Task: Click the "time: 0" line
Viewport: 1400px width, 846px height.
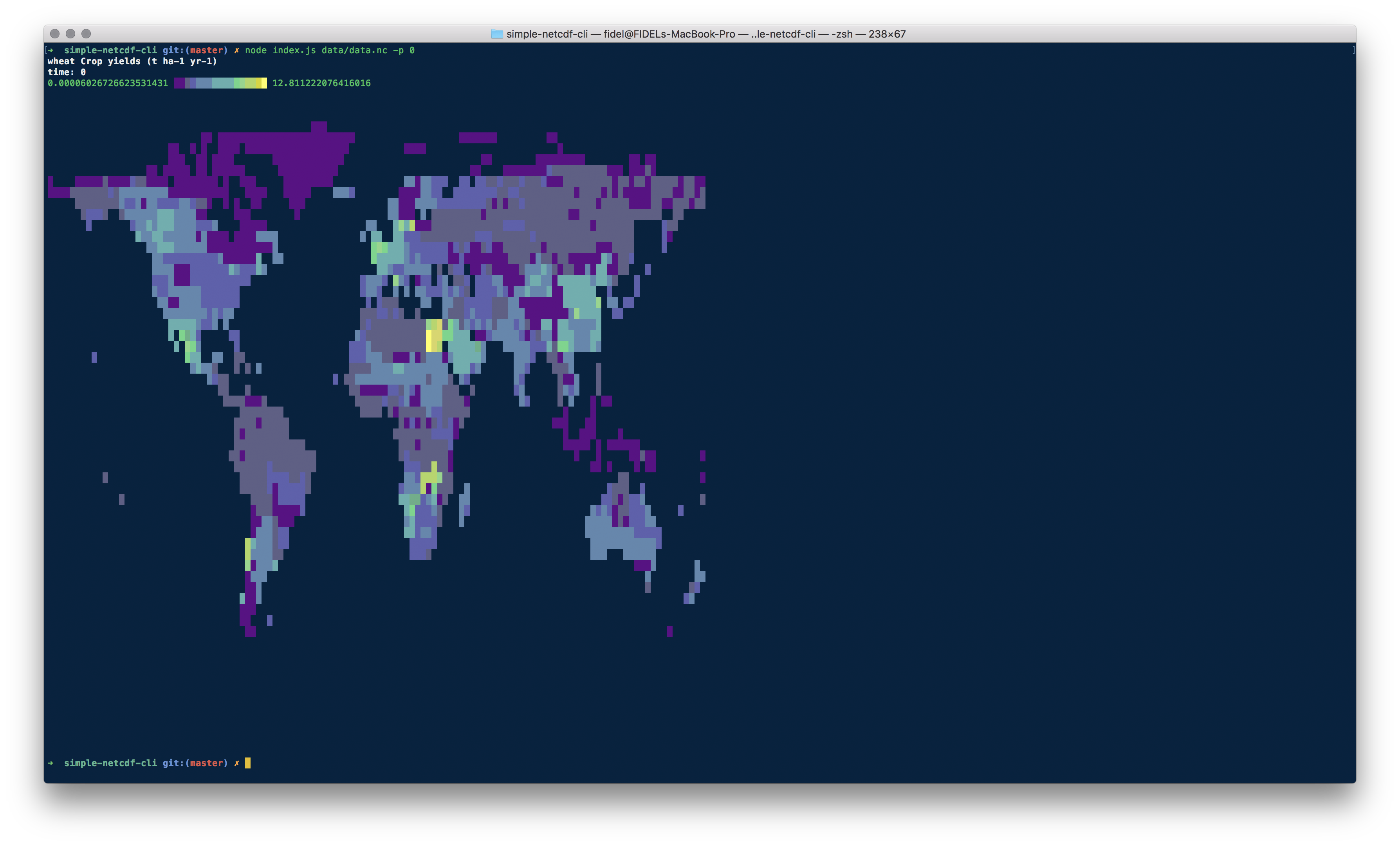Action: point(67,72)
